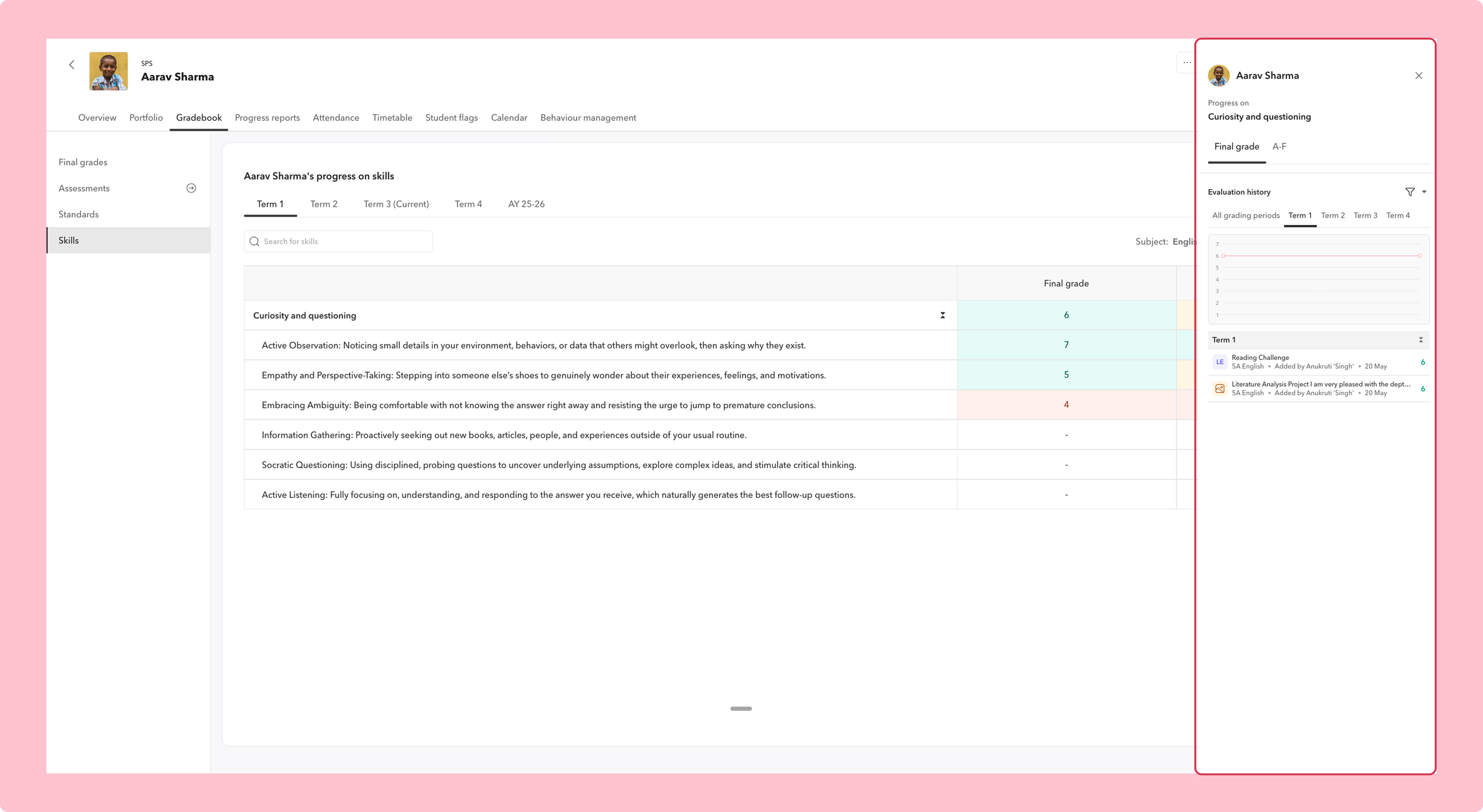Open the Evaluation history filter funnel
Screen dimensions: 1483x812
pyautogui.click(x=1410, y=192)
